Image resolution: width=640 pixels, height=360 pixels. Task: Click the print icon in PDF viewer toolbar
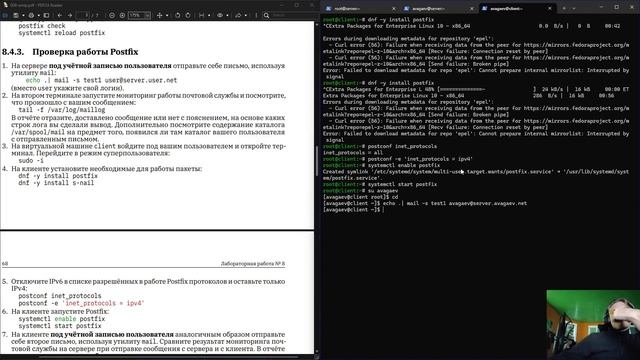(x=31, y=15)
